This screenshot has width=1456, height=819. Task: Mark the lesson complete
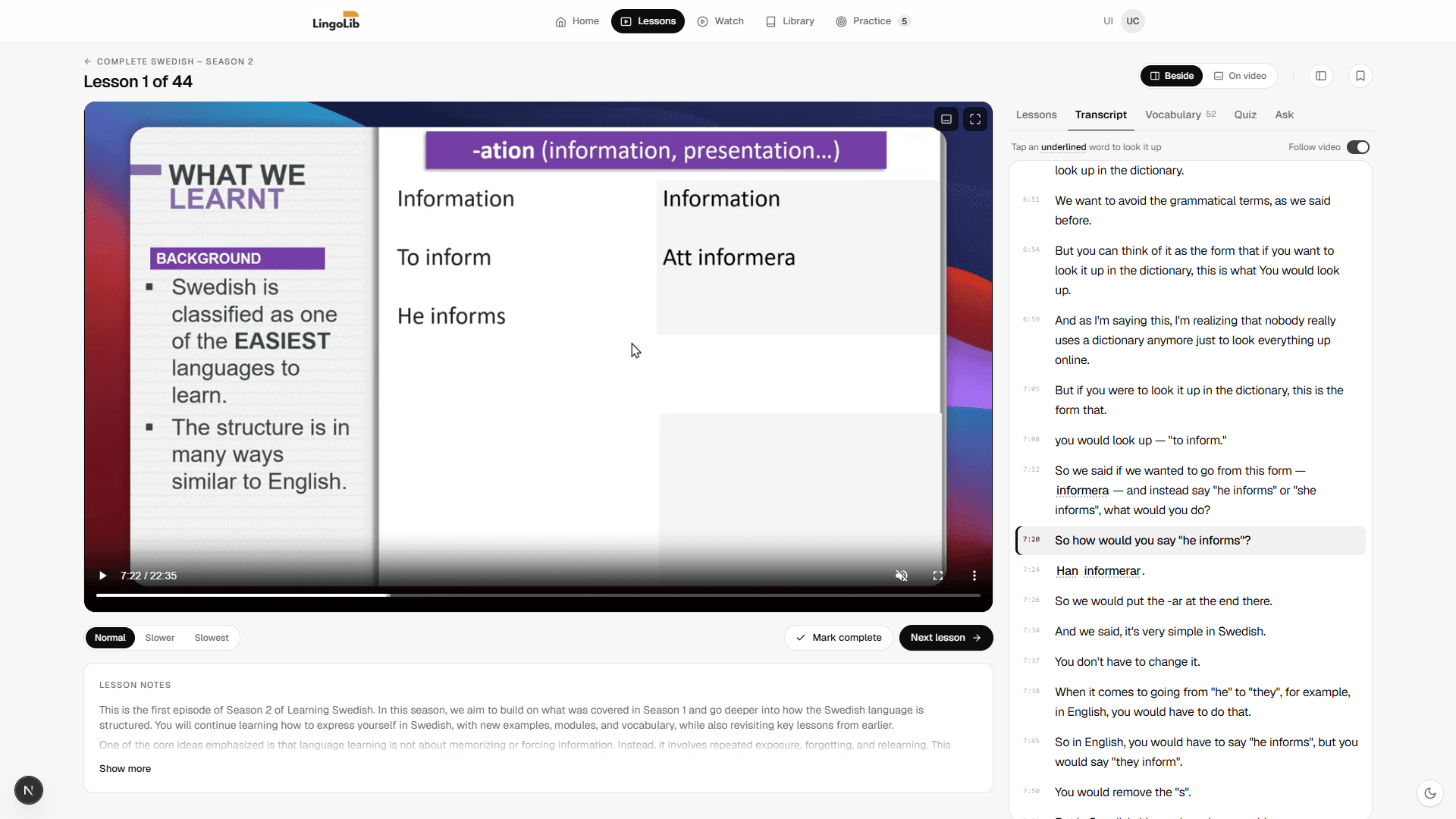click(x=839, y=638)
